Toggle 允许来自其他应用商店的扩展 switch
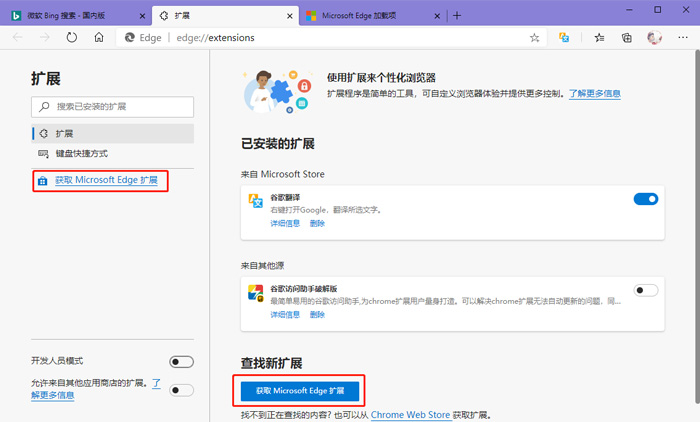This screenshot has width=700, height=422. click(181, 390)
